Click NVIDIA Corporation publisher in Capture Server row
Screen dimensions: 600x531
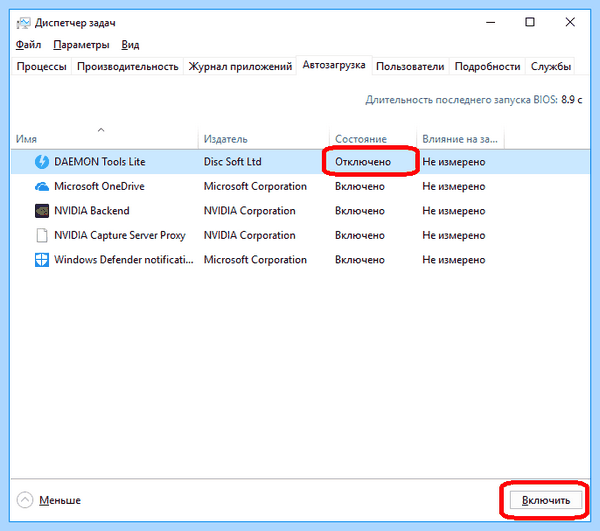pyautogui.click(x=249, y=235)
